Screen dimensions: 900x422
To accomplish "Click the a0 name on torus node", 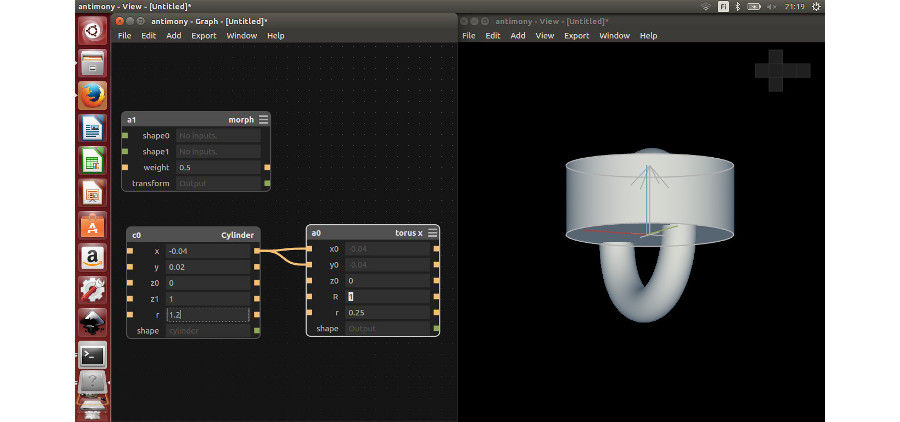I will pyautogui.click(x=316, y=233).
